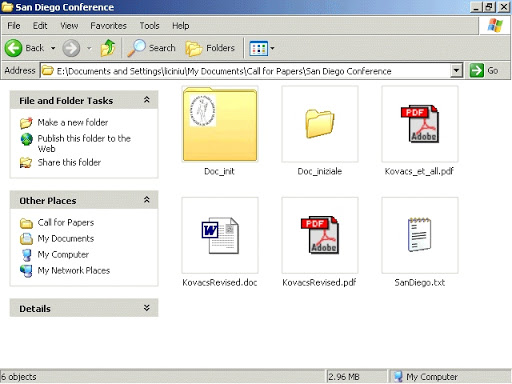Viewport: 512px width, 384px height.
Task: Select the KovacsRevised.doc Word icon
Action: coord(220,235)
